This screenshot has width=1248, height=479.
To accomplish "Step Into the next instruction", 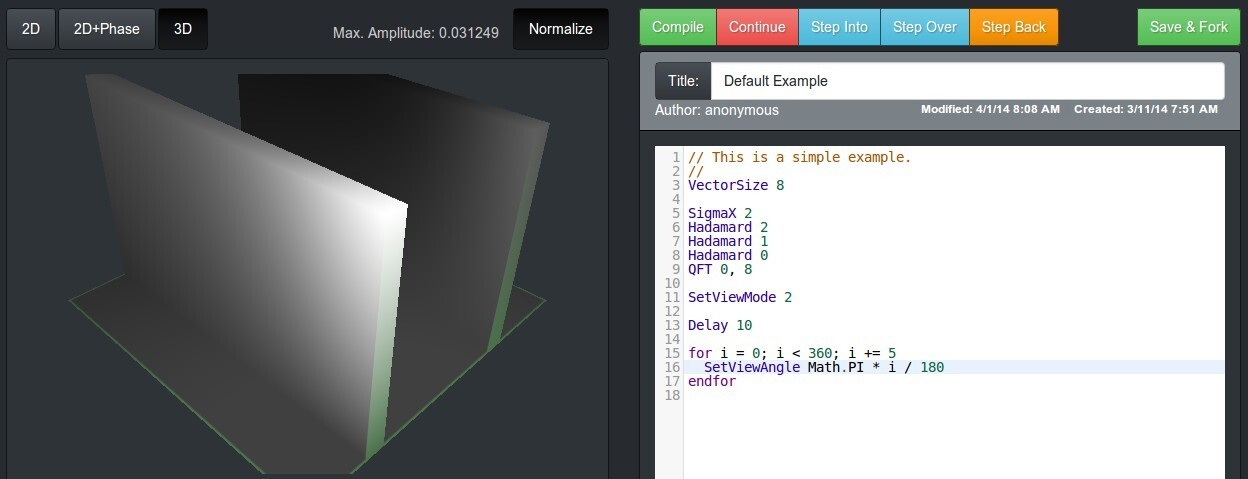I will point(839,27).
